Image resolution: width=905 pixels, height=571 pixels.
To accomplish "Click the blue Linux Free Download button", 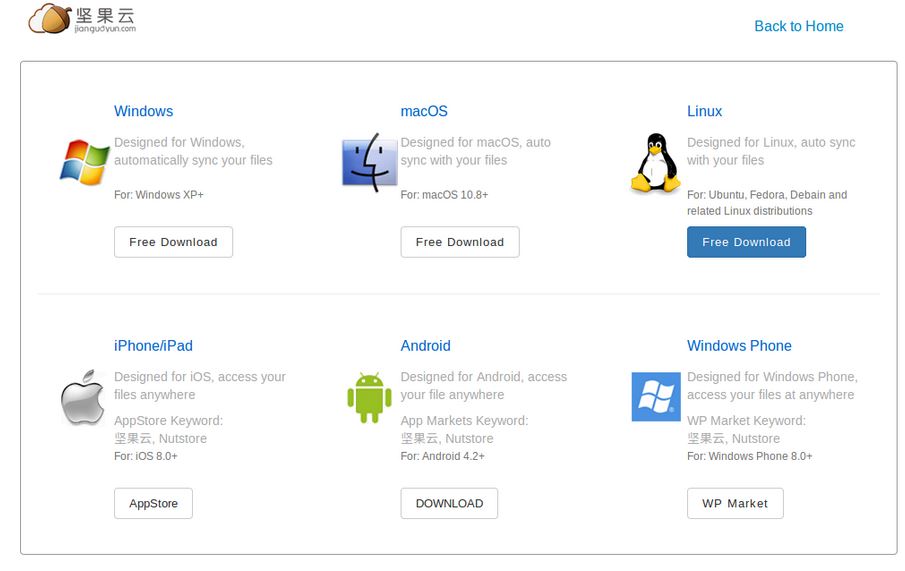I will point(746,242).
